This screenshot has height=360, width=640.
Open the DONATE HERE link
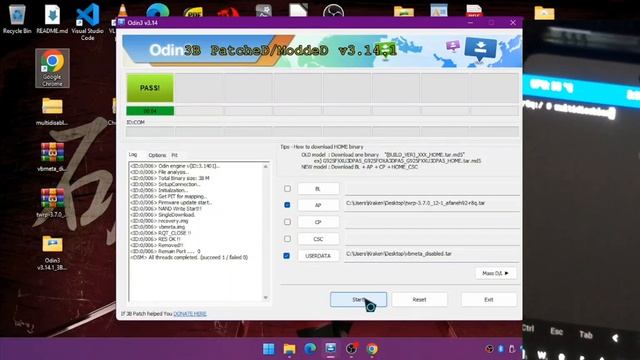pyautogui.click(x=190, y=314)
